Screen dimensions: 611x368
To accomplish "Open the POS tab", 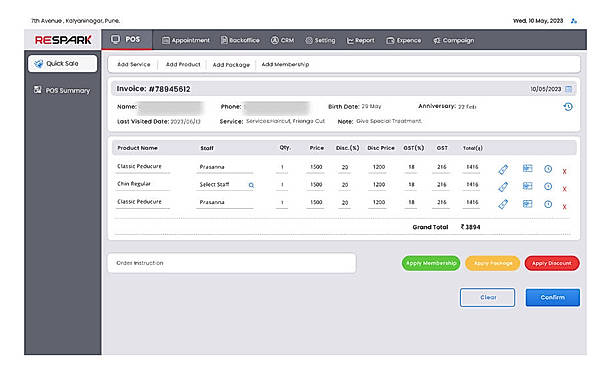I will click(127, 39).
